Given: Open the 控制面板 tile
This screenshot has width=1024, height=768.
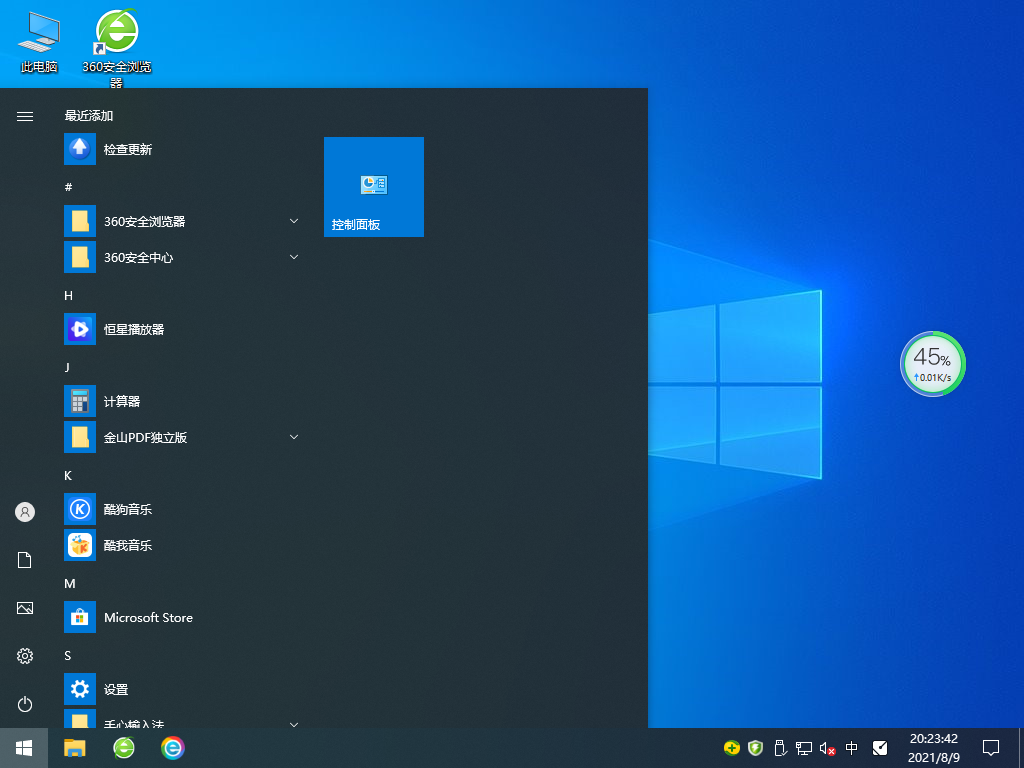Looking at the screenshot, I should point(373,187).
